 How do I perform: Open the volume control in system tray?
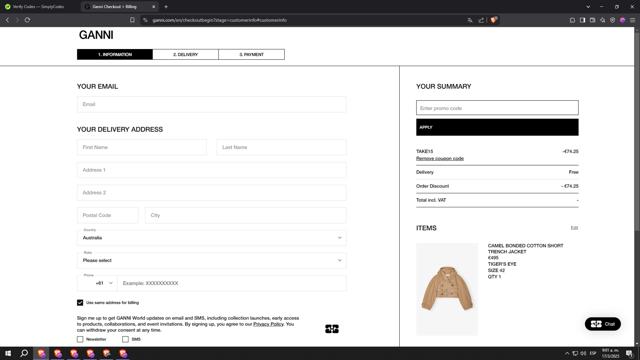(x=583, y=353)
